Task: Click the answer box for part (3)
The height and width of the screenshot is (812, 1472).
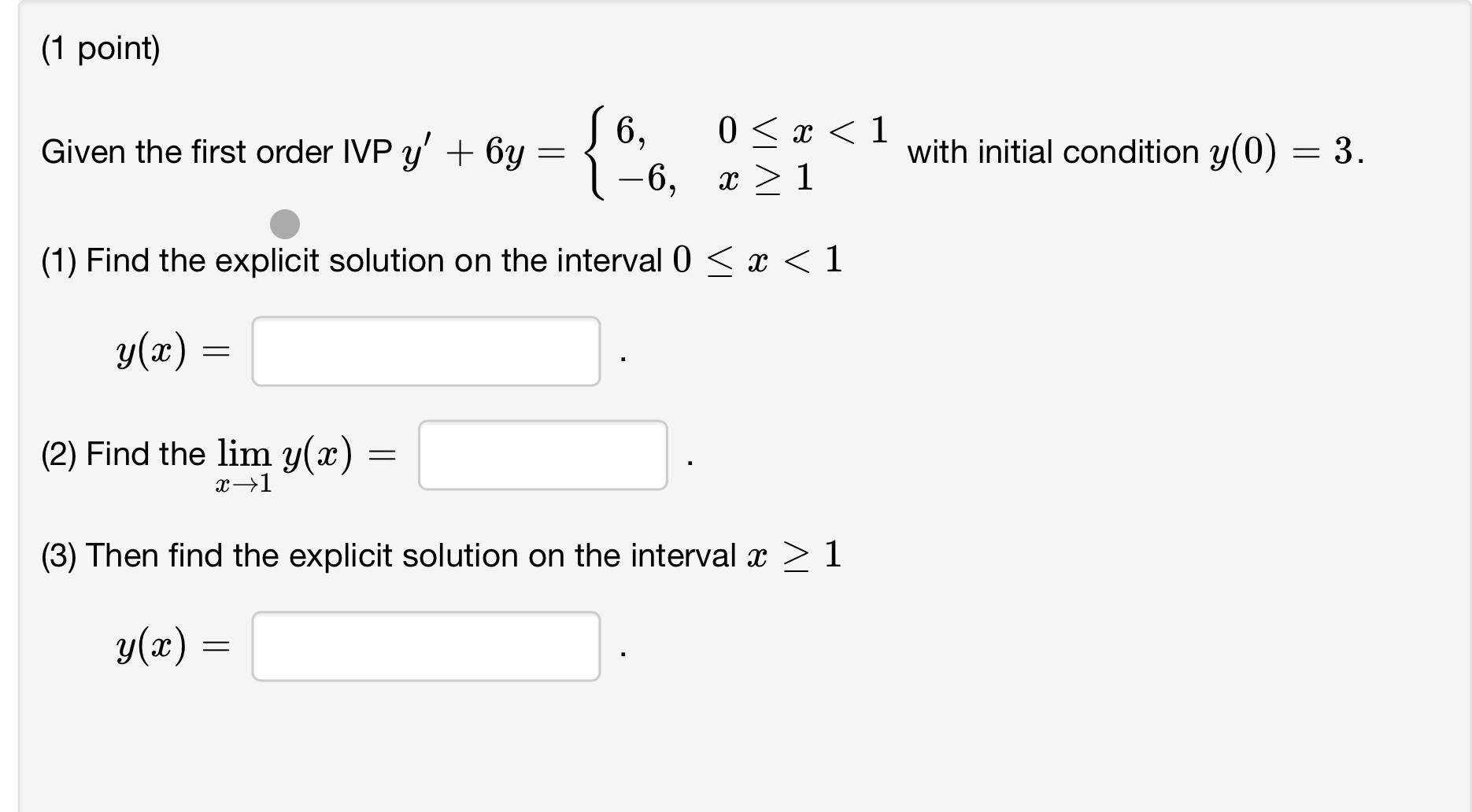Action: point(425,645)
